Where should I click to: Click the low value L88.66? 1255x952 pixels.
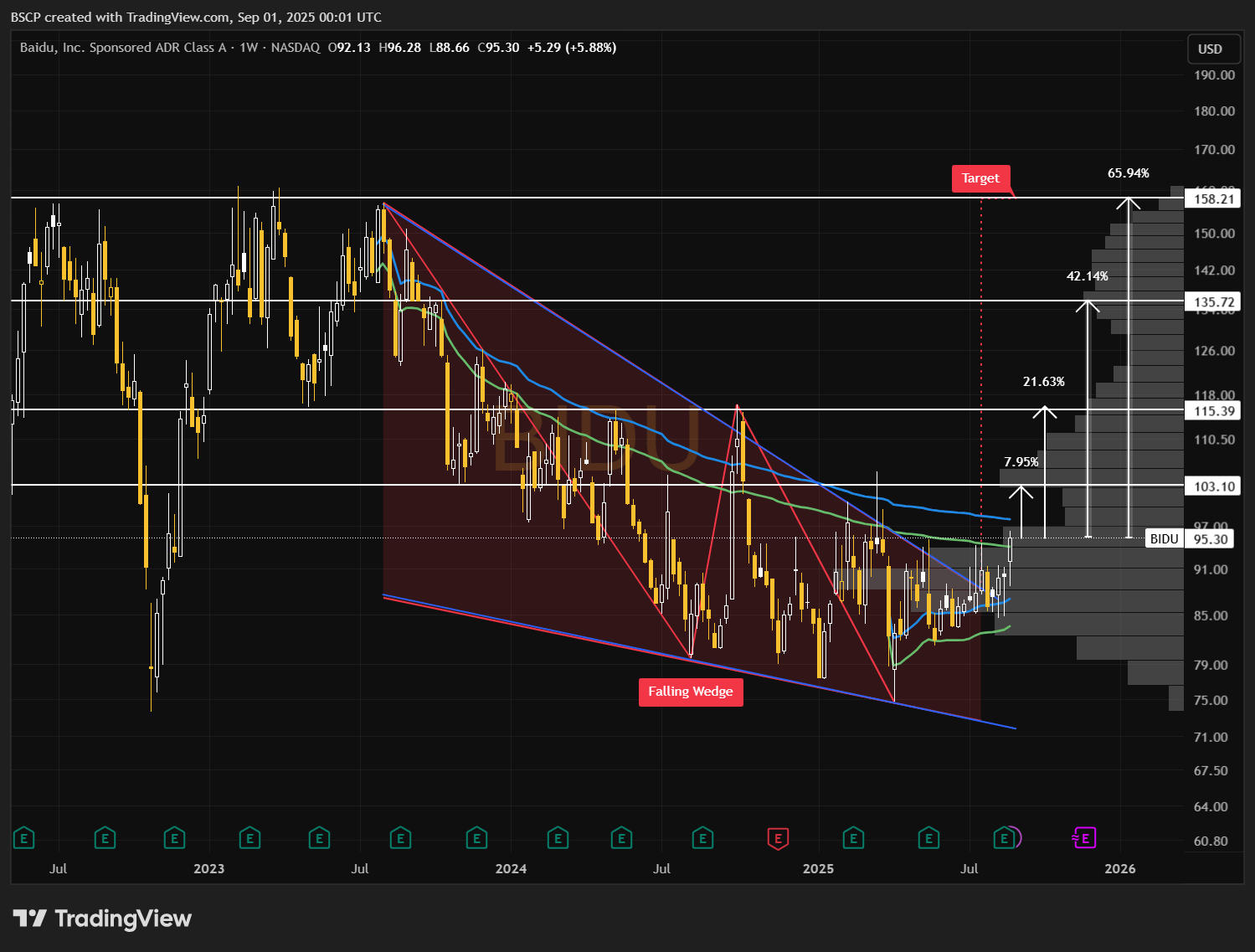[450, 48]
